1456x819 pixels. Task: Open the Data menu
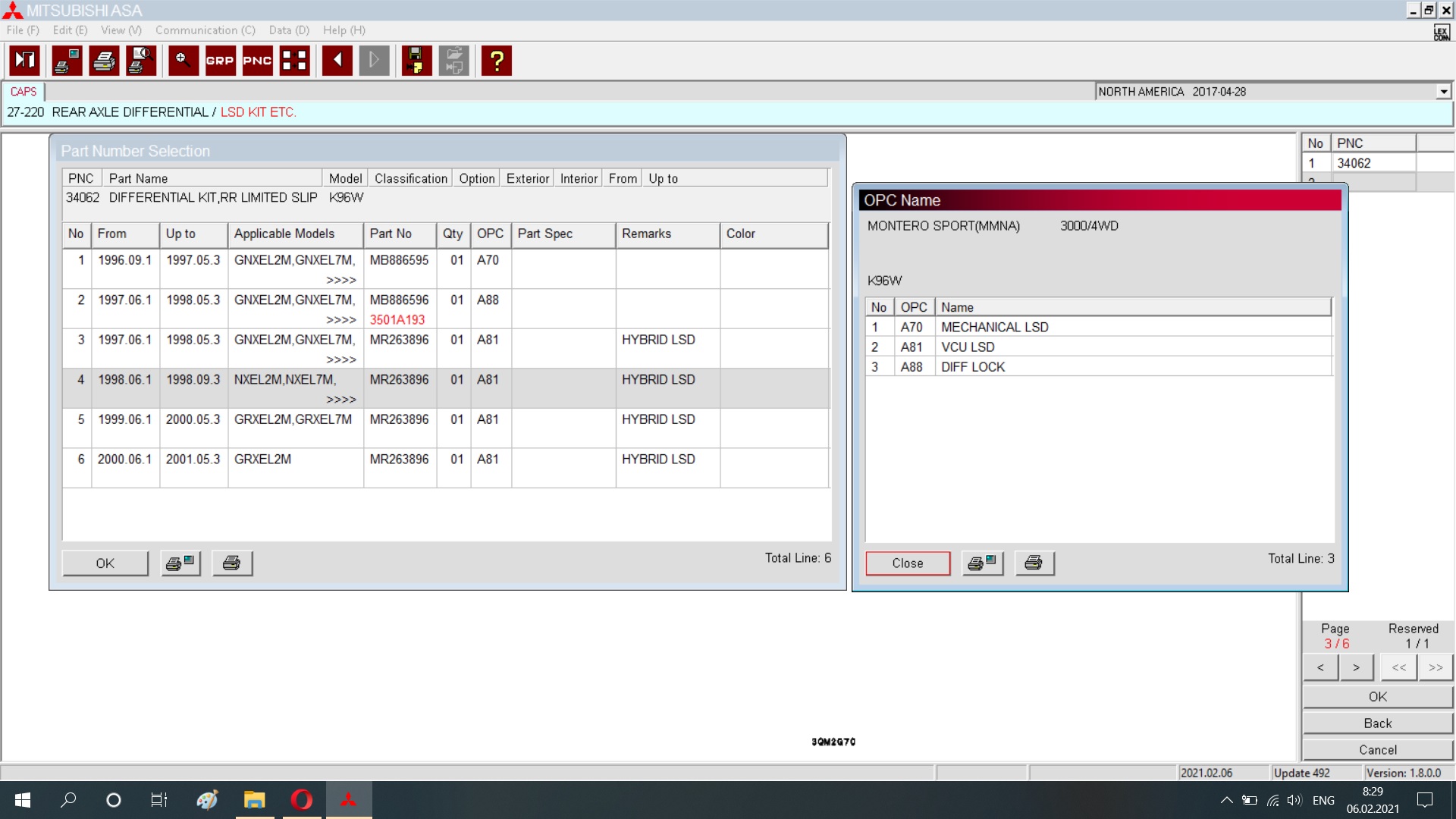pyautogui.click(x=289, y=30)
